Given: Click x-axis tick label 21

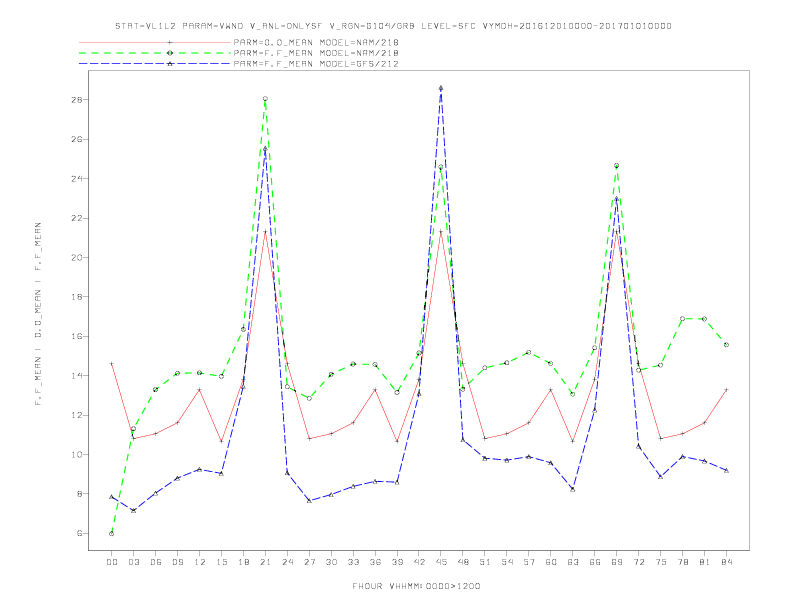Looking at the screenshot, I should (x=265, y=562).
